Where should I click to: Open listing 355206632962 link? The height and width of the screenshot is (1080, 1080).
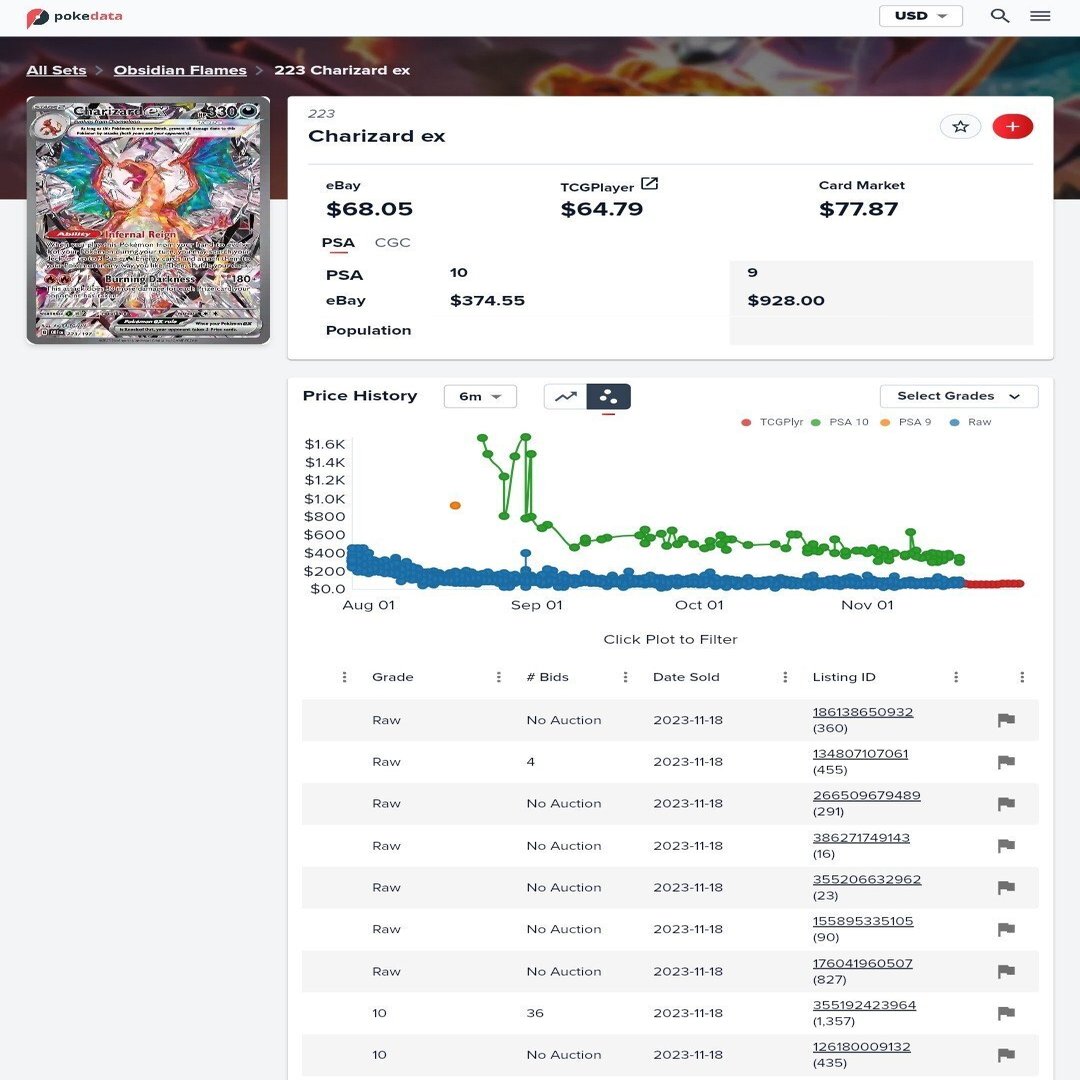pyautogui.click(x=866, y=880)
